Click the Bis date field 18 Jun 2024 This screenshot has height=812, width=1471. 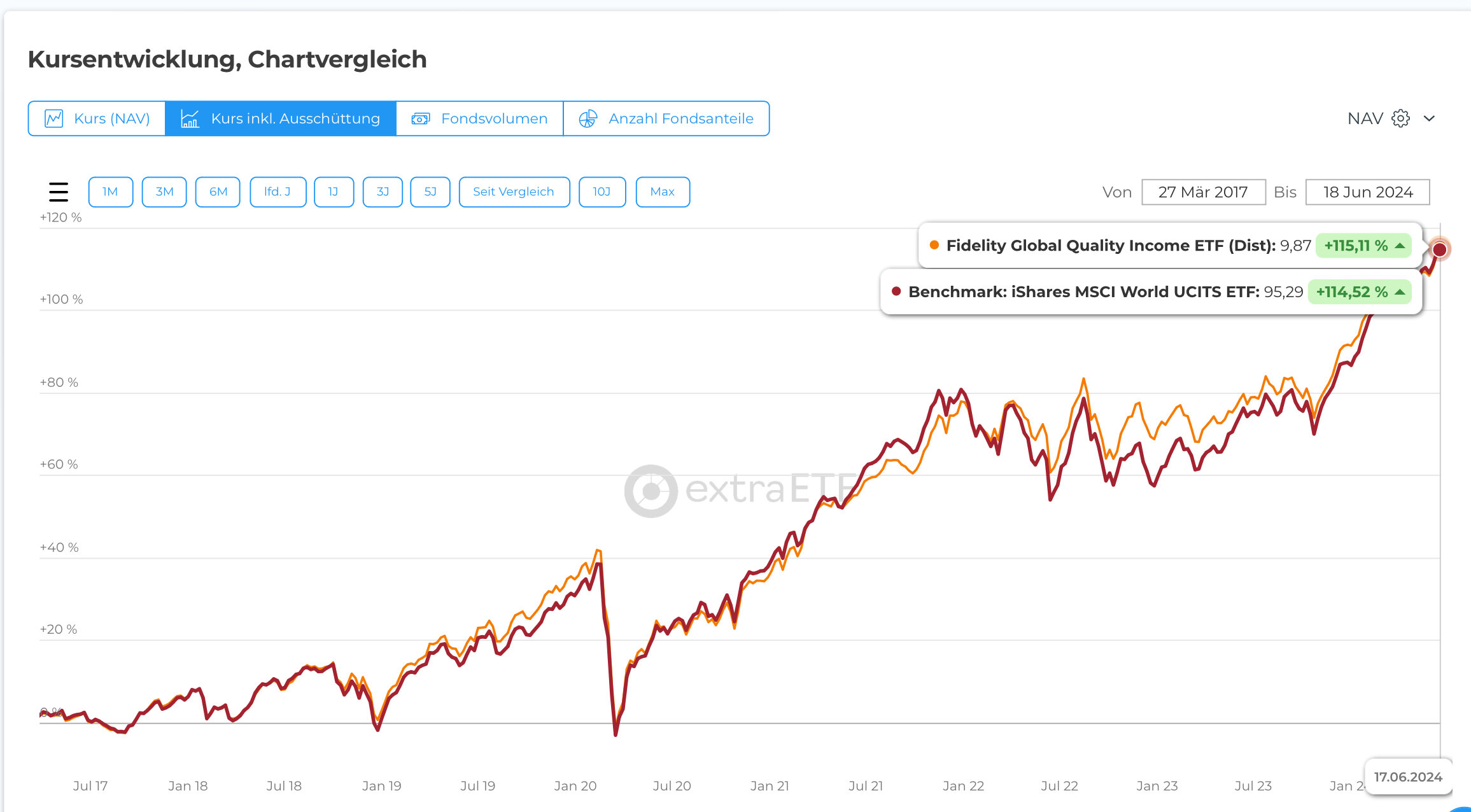pyautogui.click(x=1367, y=192)
